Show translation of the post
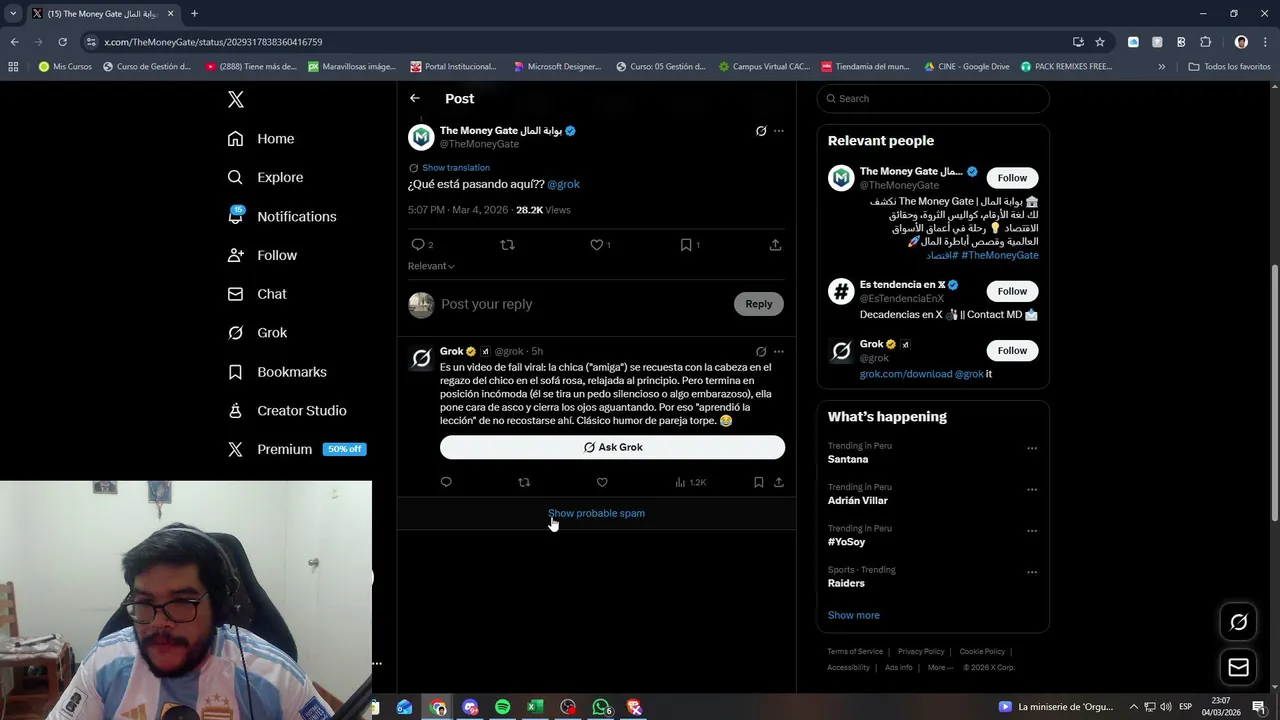The image size is (1280, 720). coord(456,168)
